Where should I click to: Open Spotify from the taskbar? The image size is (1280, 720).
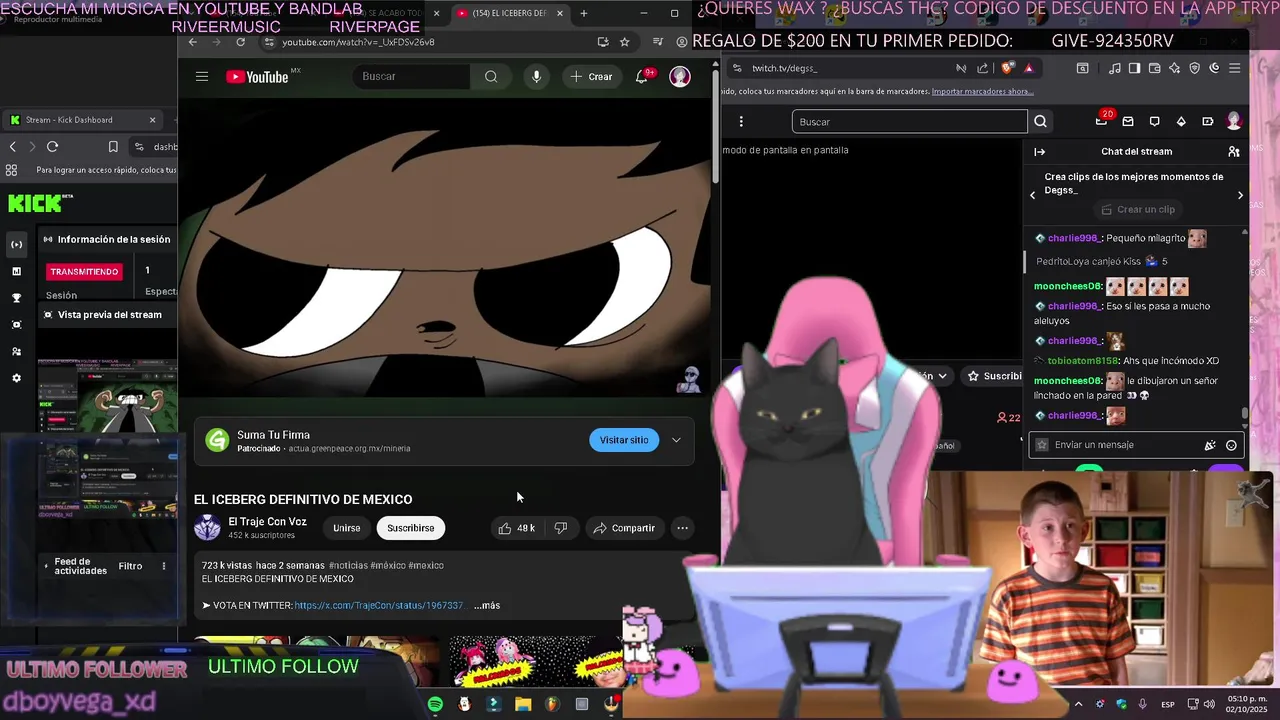(x=435, y=704)
